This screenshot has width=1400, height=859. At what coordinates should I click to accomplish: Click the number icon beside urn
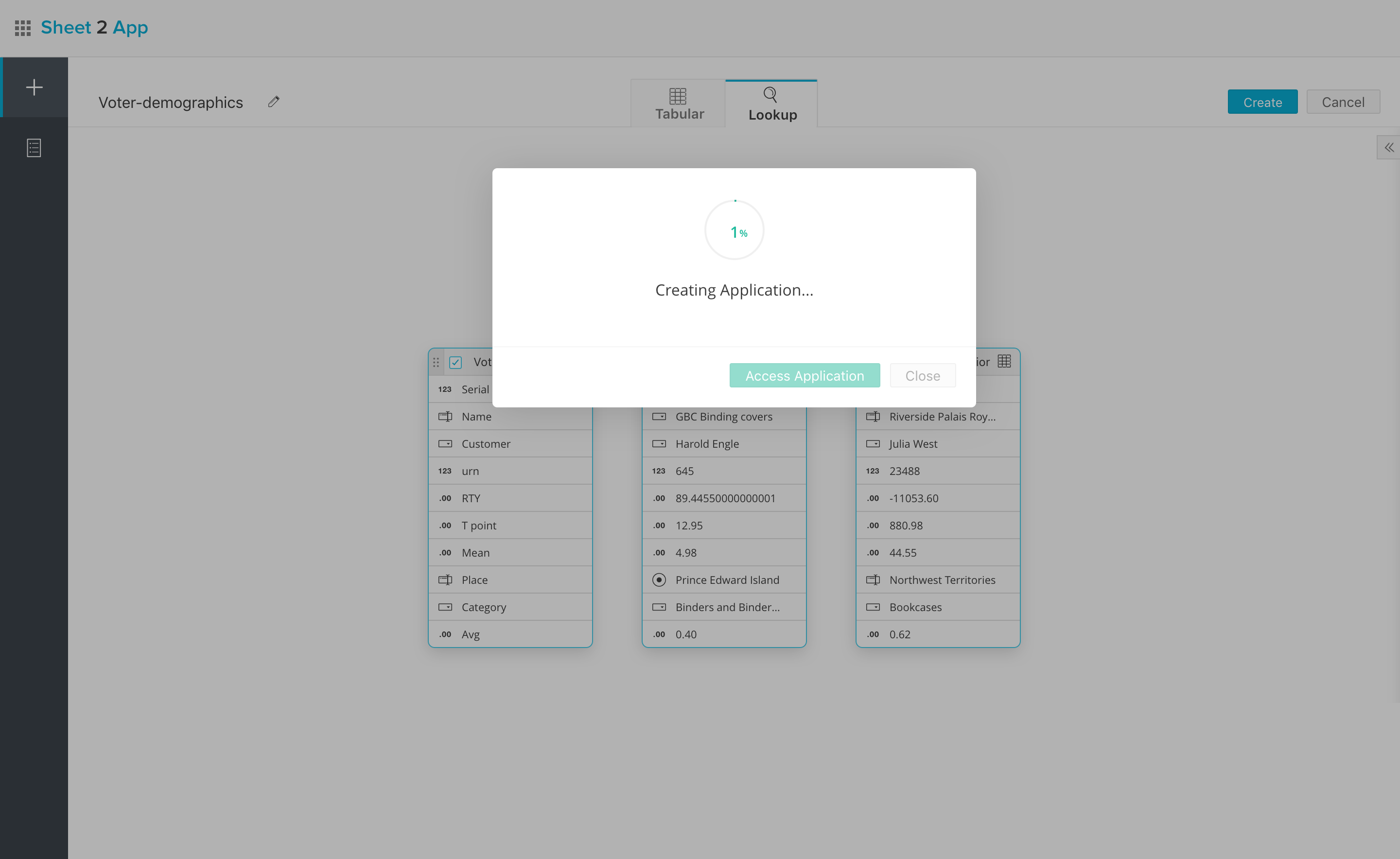(445, 471)
